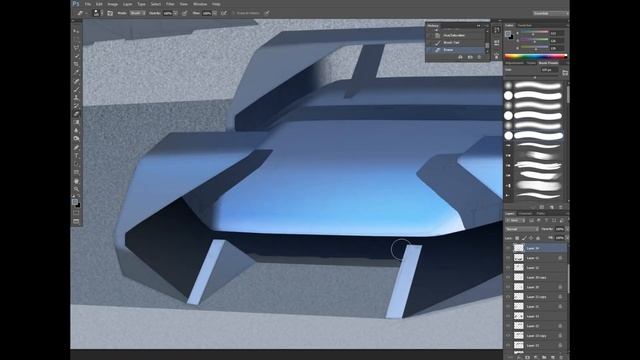
Task: Toggle lock transparent pixels
Action: tap(517, 238)
